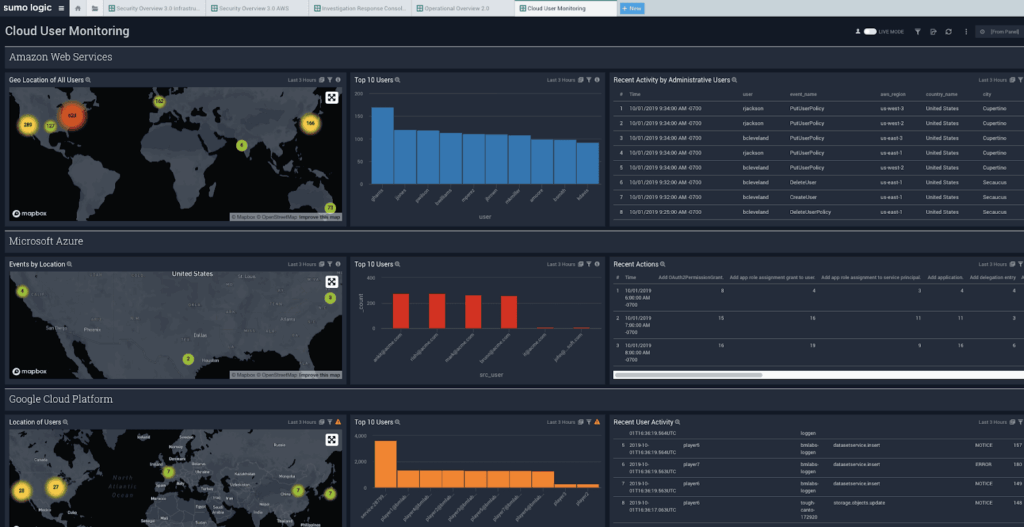Click copy icon on Geo Location panel
This screenshot has width=1024, height=527.
click(x=321, y=80)
